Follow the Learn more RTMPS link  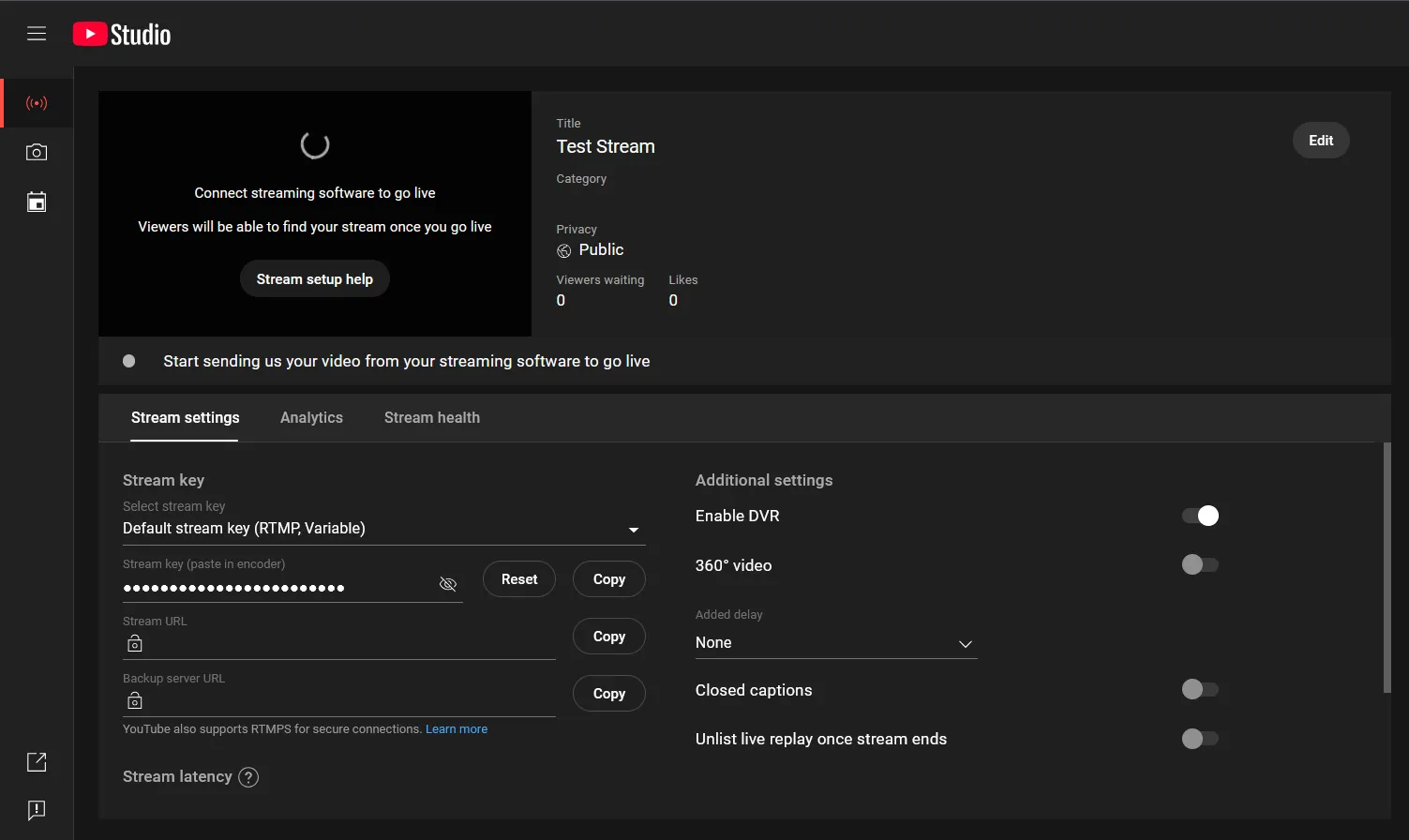pyautogui.click(x=457, y=729)
